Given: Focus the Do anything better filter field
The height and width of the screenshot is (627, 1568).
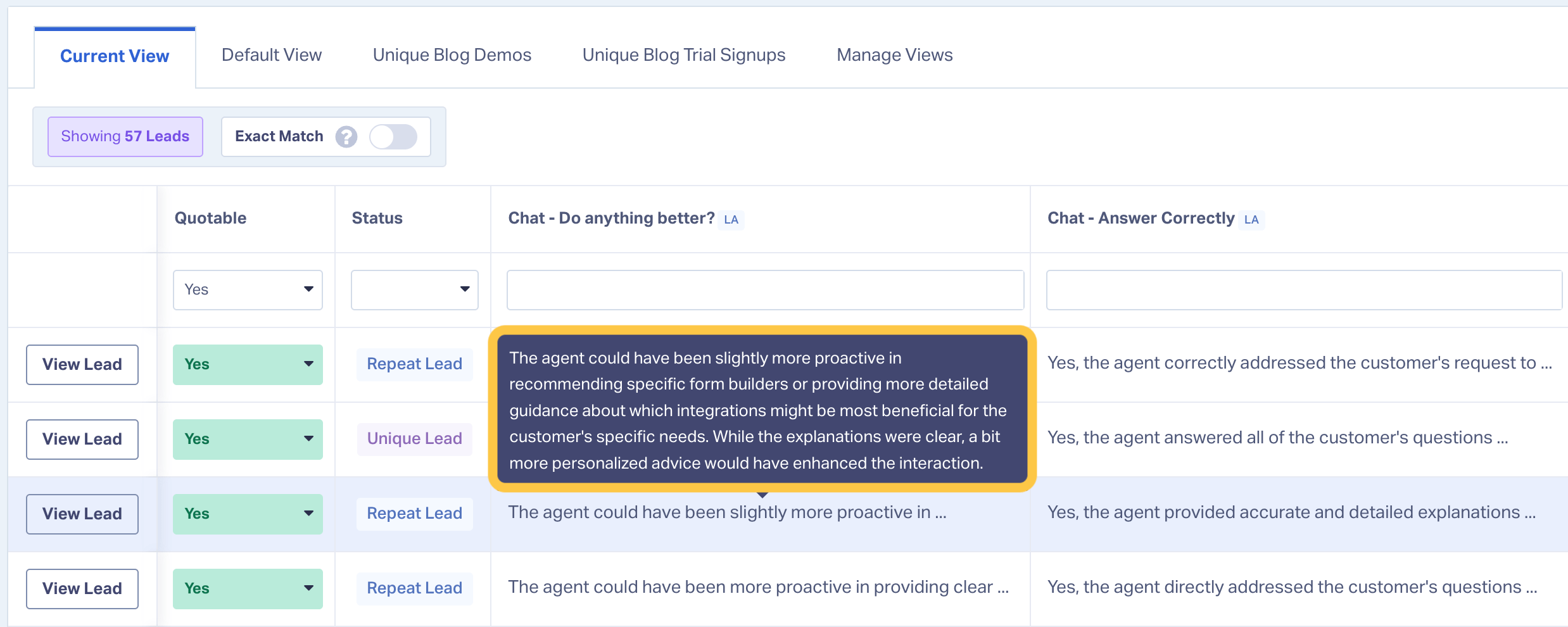Looking at the screenshot, I should [765, 290].
